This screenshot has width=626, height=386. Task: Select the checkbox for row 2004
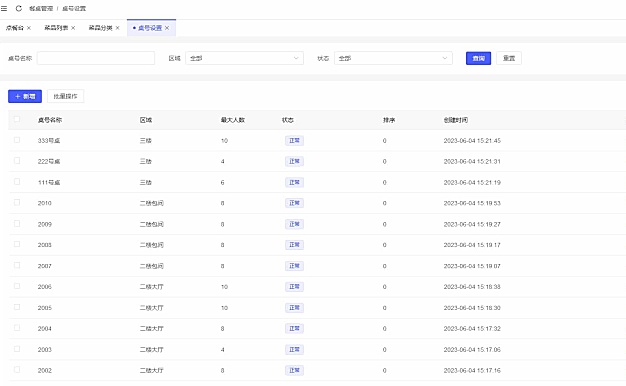pos(17,328)
